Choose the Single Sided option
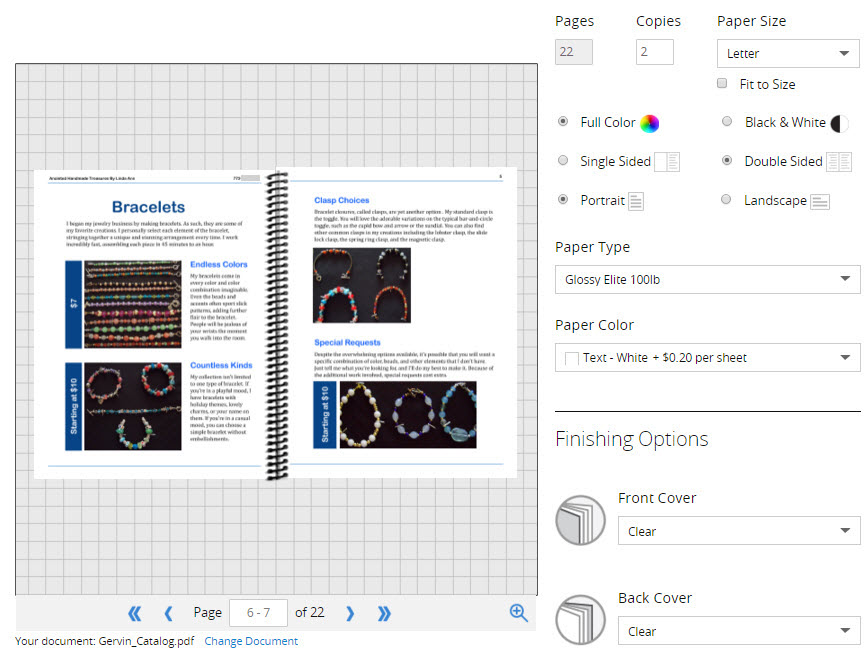 (563, 161)
